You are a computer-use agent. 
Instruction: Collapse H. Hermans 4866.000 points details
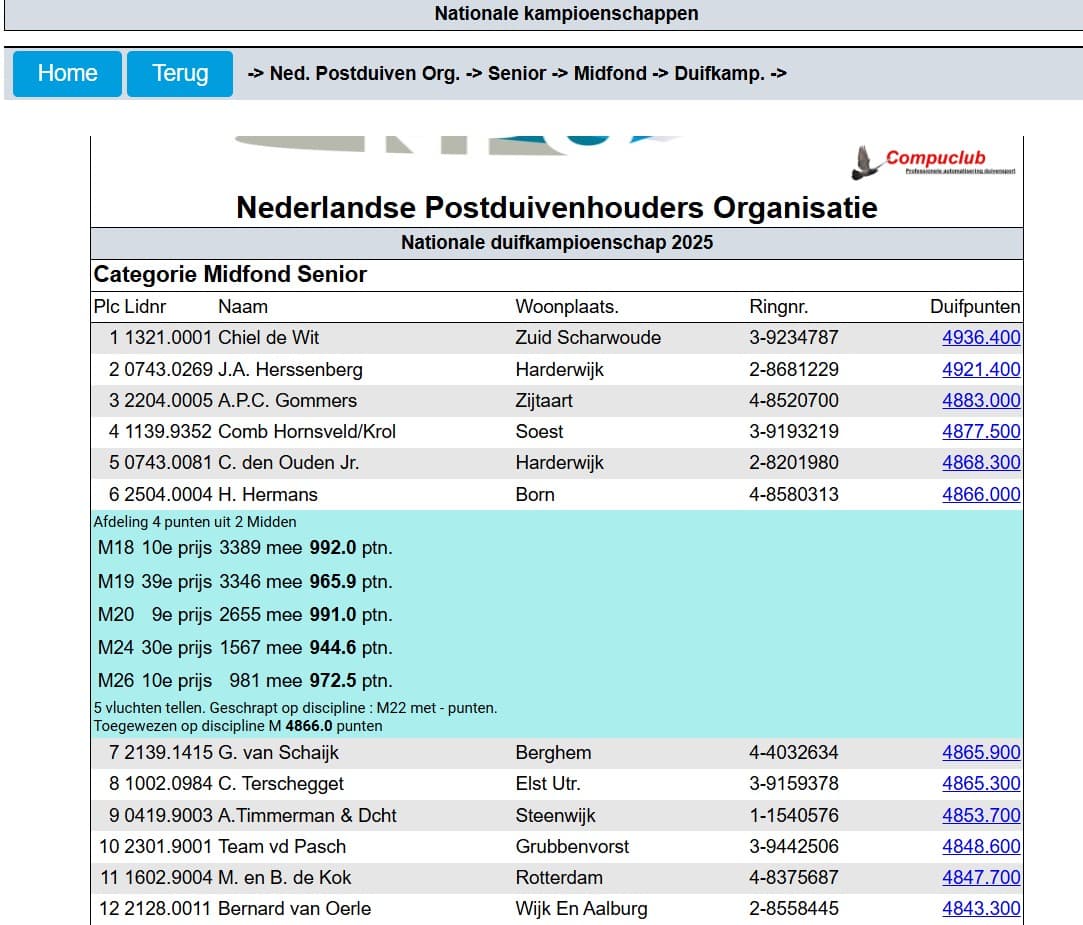click(980, 495)
